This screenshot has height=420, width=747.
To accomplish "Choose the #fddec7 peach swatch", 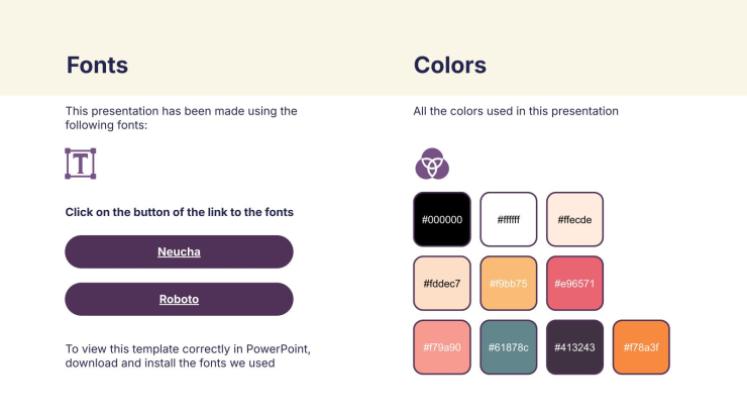I will (x=442, y=283).
